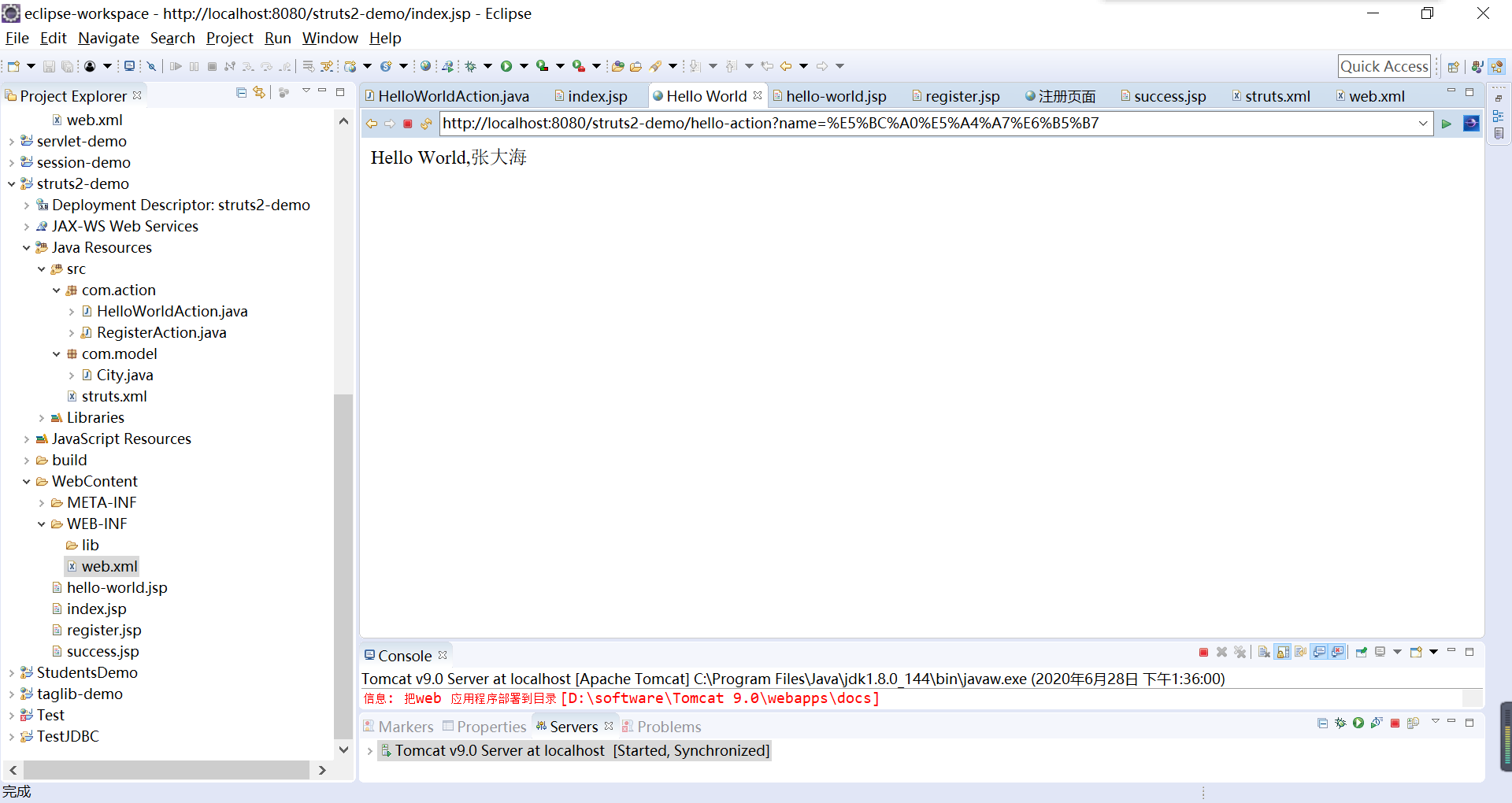Collapse the WEB-INF folder
1512x803 pixels.
tap(41, 523)
